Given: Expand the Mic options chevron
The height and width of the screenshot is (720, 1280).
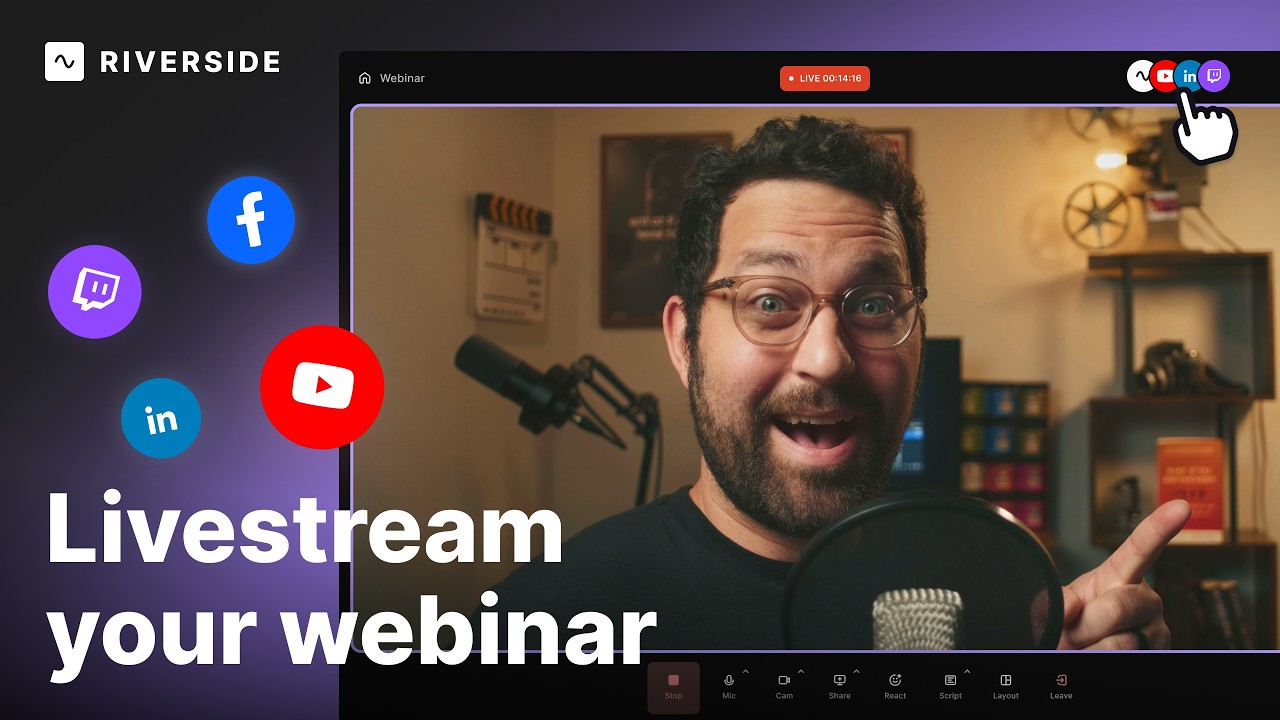Looking at the screenshot, I should [745, 671].
